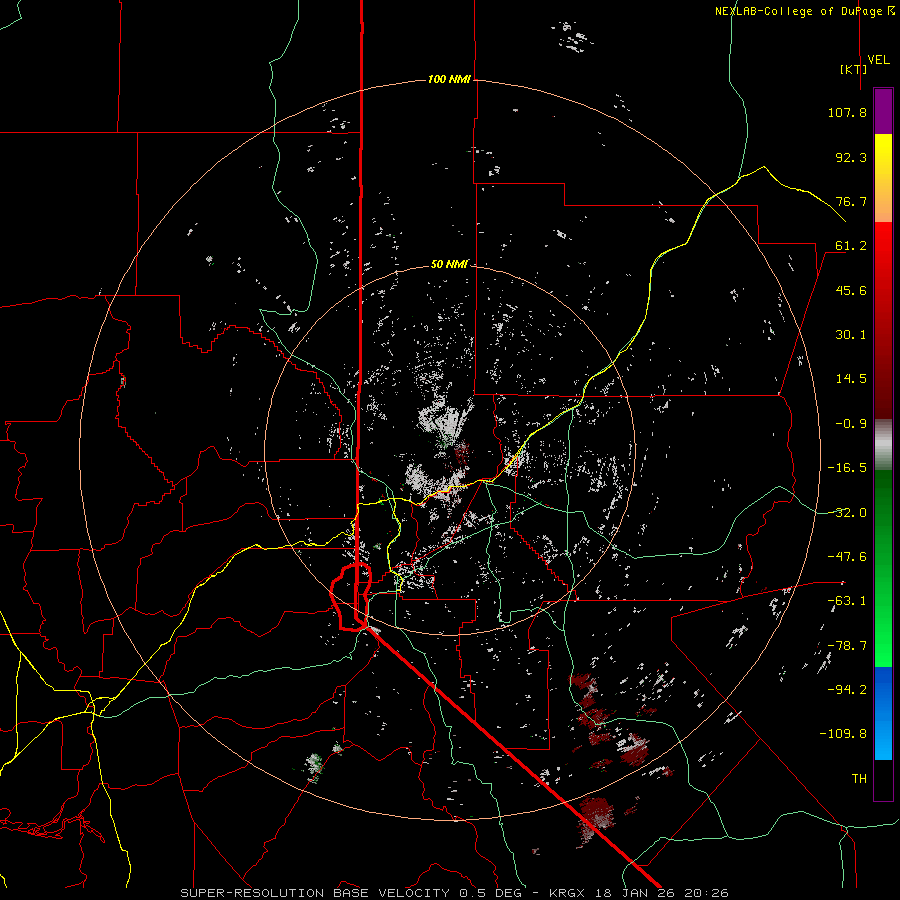
Task: Click the TH legend label
Action: point(859,778)
